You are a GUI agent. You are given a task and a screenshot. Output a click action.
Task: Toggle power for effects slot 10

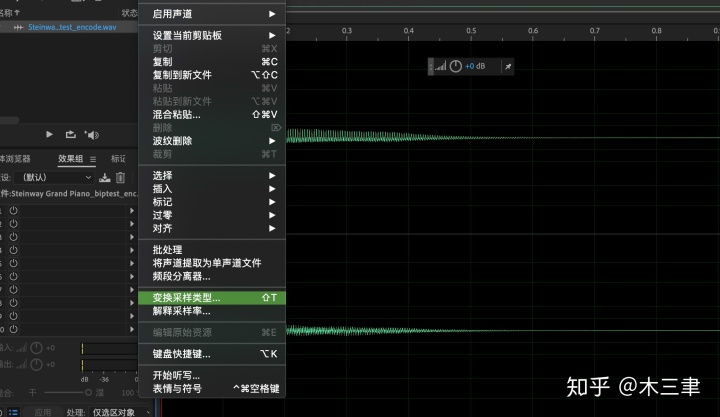pos(13,329)
